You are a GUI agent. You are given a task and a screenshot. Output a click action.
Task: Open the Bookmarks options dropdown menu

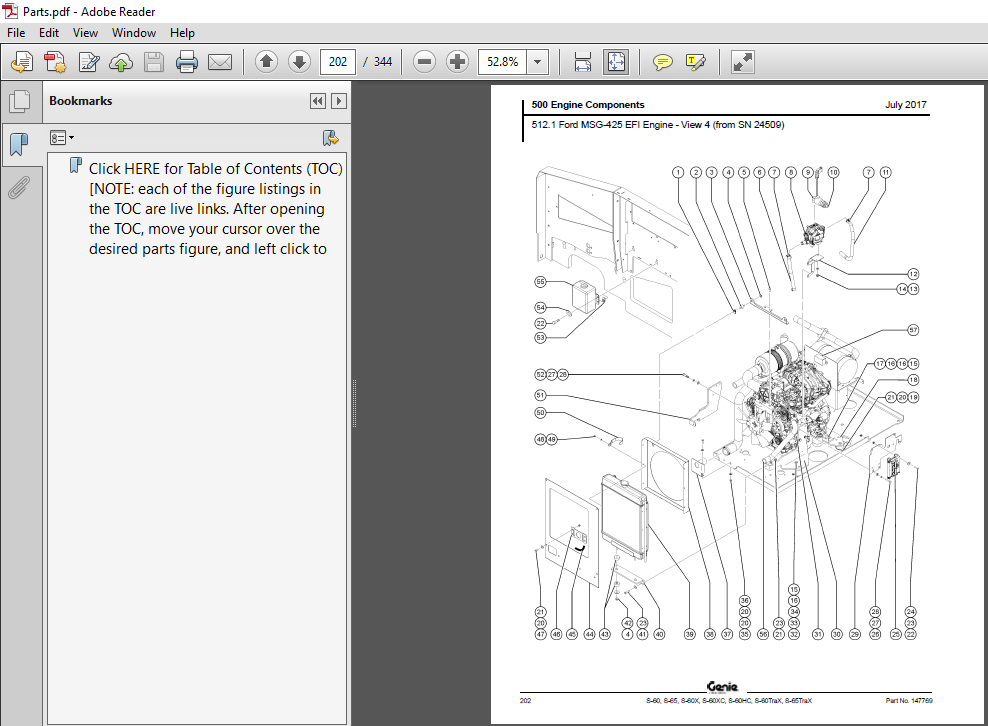tap(62, 137)
